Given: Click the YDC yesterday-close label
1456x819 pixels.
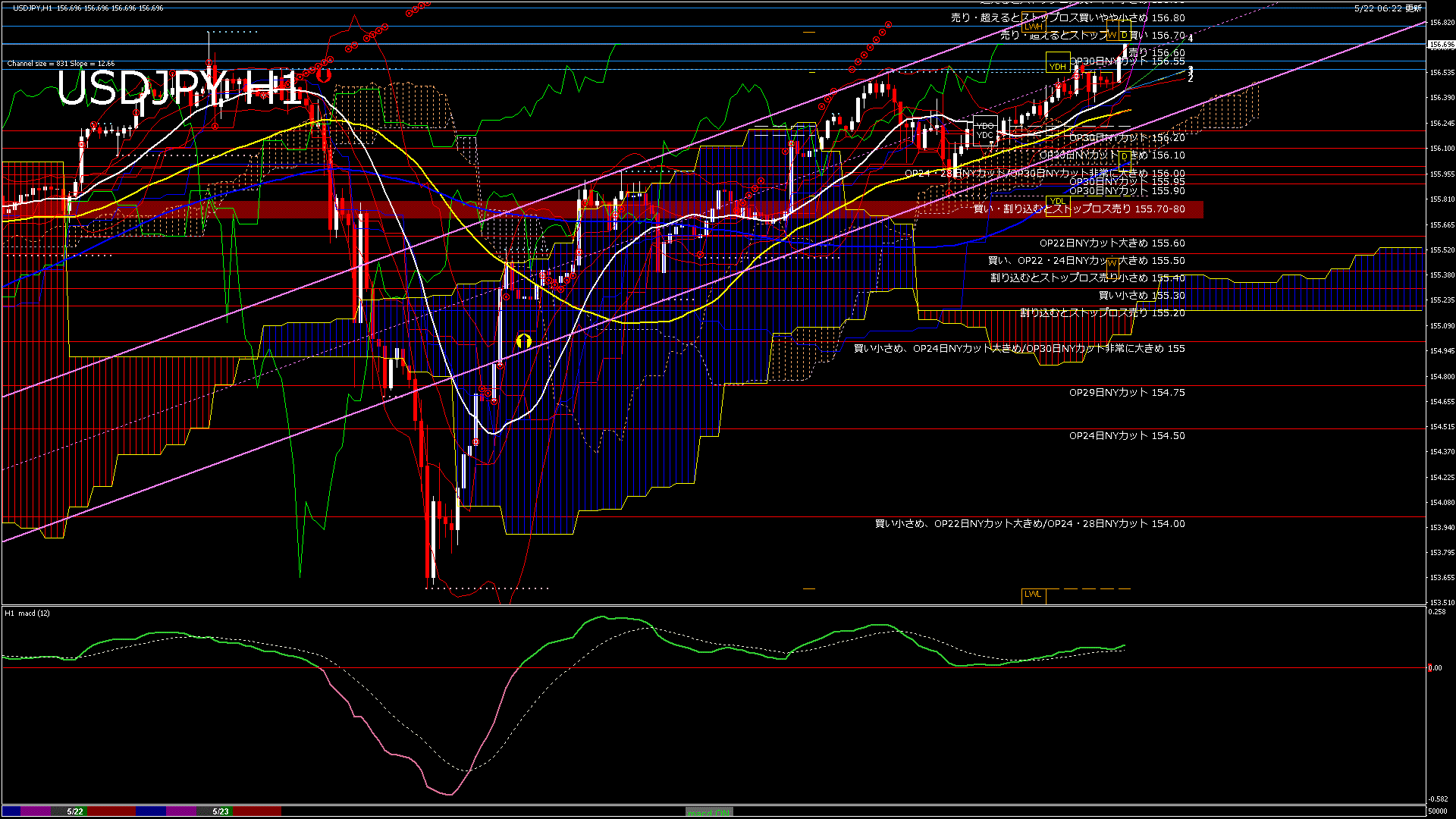Looking at the screenshot, I should point(984,136).
